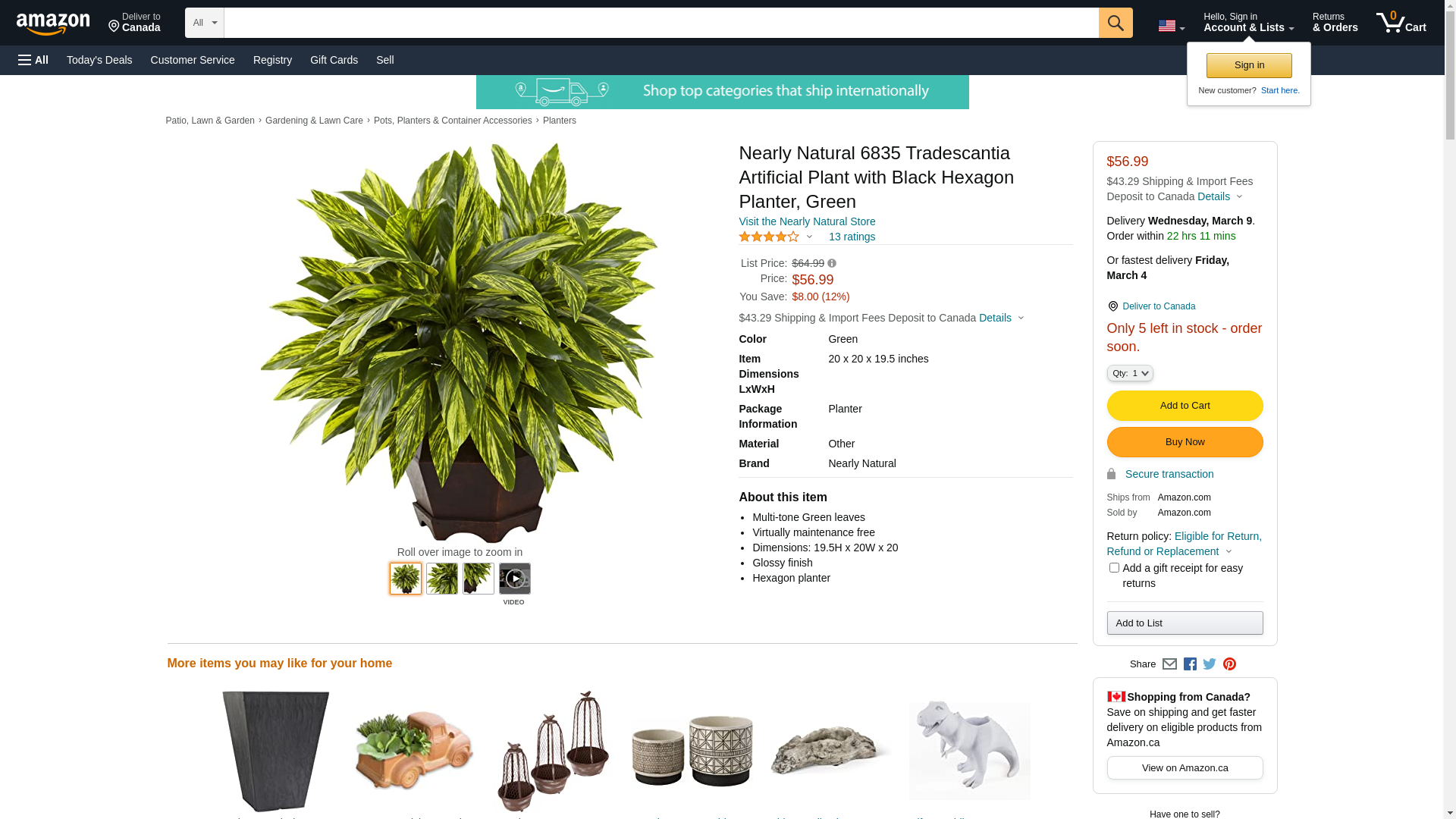1456x819 pixels.
Task: Share product on Facebook icon
Action: coord(1190,664)
